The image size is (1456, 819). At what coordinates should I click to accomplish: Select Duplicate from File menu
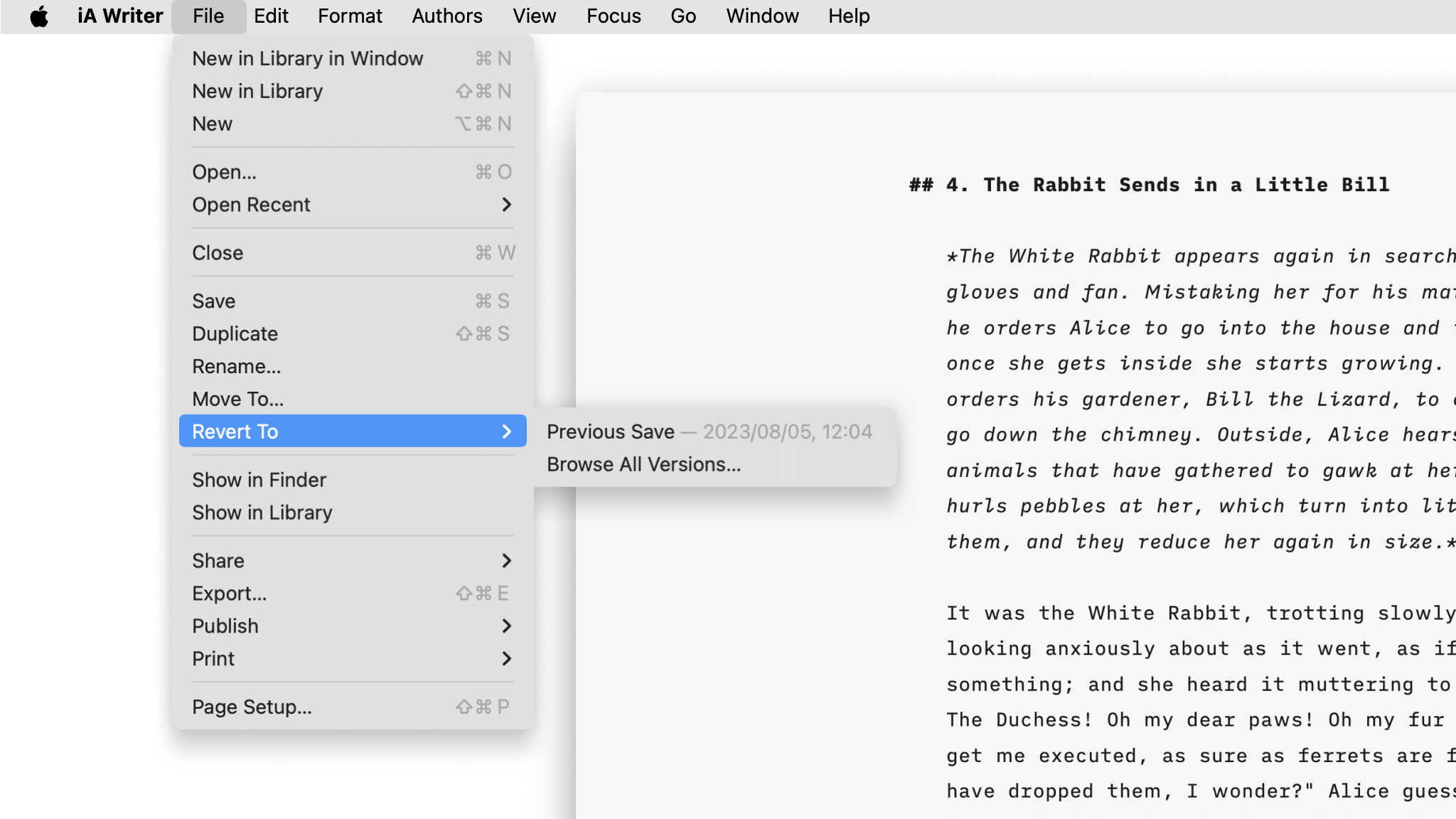point(235,334)
